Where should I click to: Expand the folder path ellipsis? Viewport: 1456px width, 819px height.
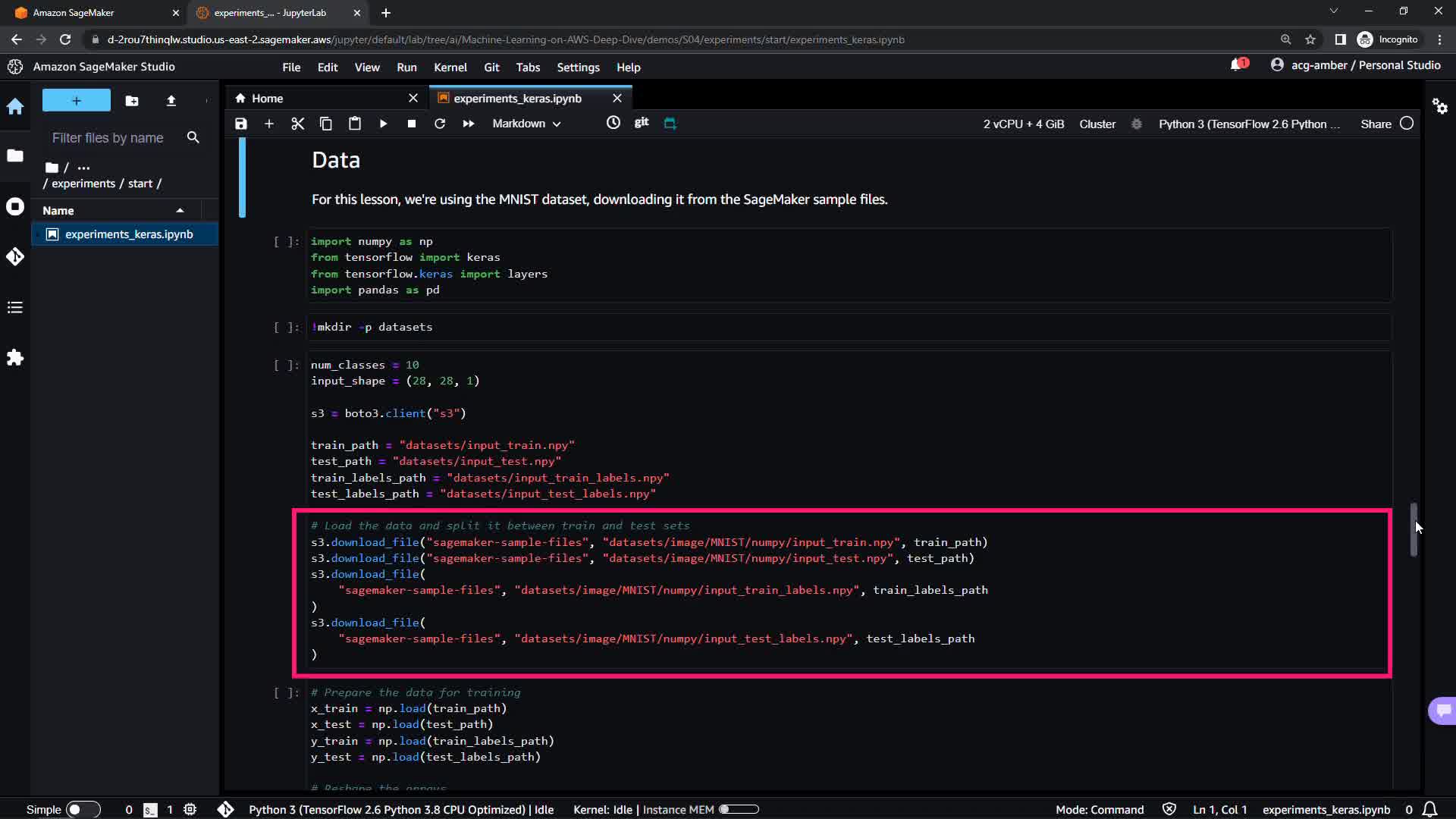point(83,168)
